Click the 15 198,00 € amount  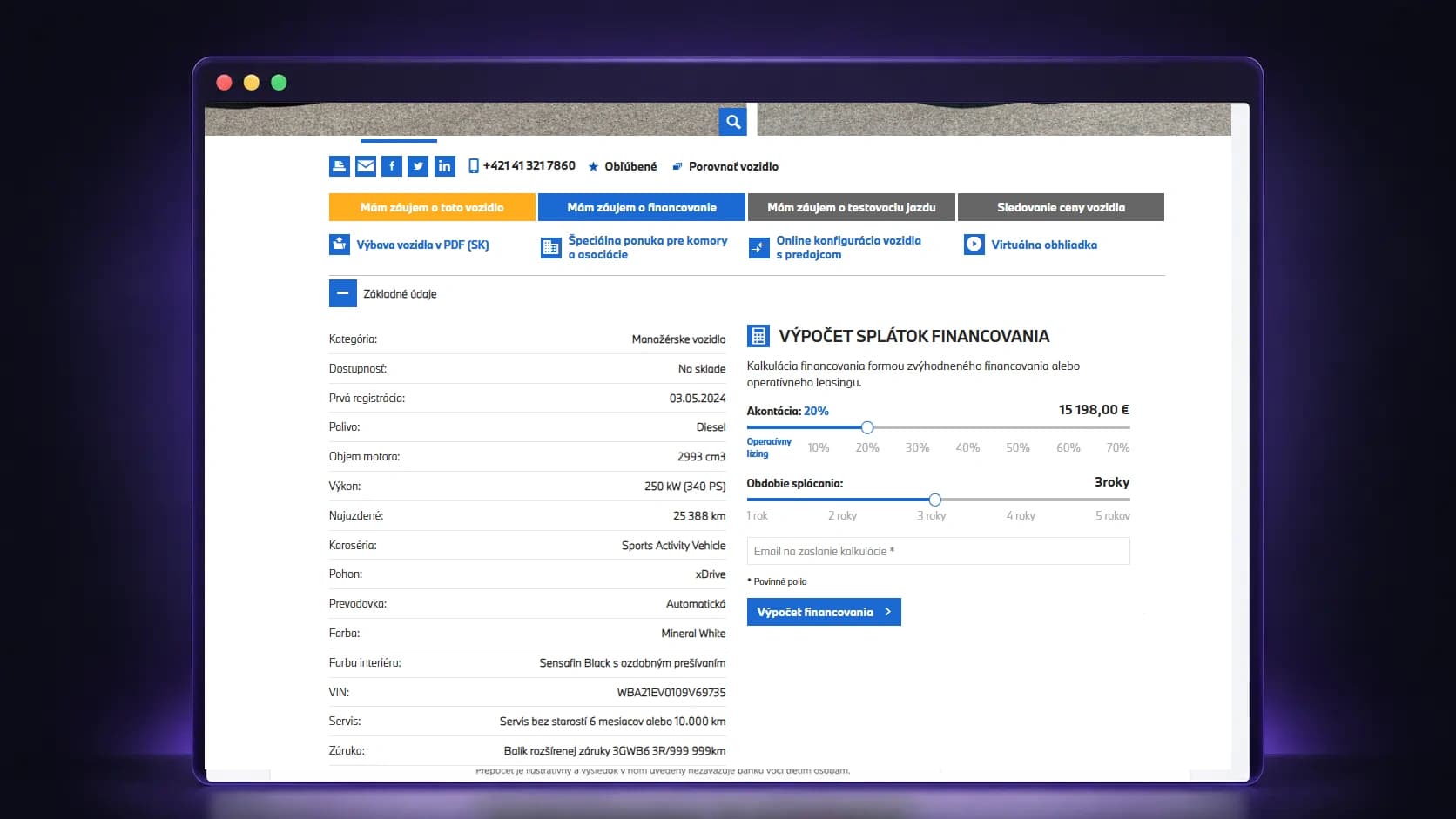(1095, 410)
